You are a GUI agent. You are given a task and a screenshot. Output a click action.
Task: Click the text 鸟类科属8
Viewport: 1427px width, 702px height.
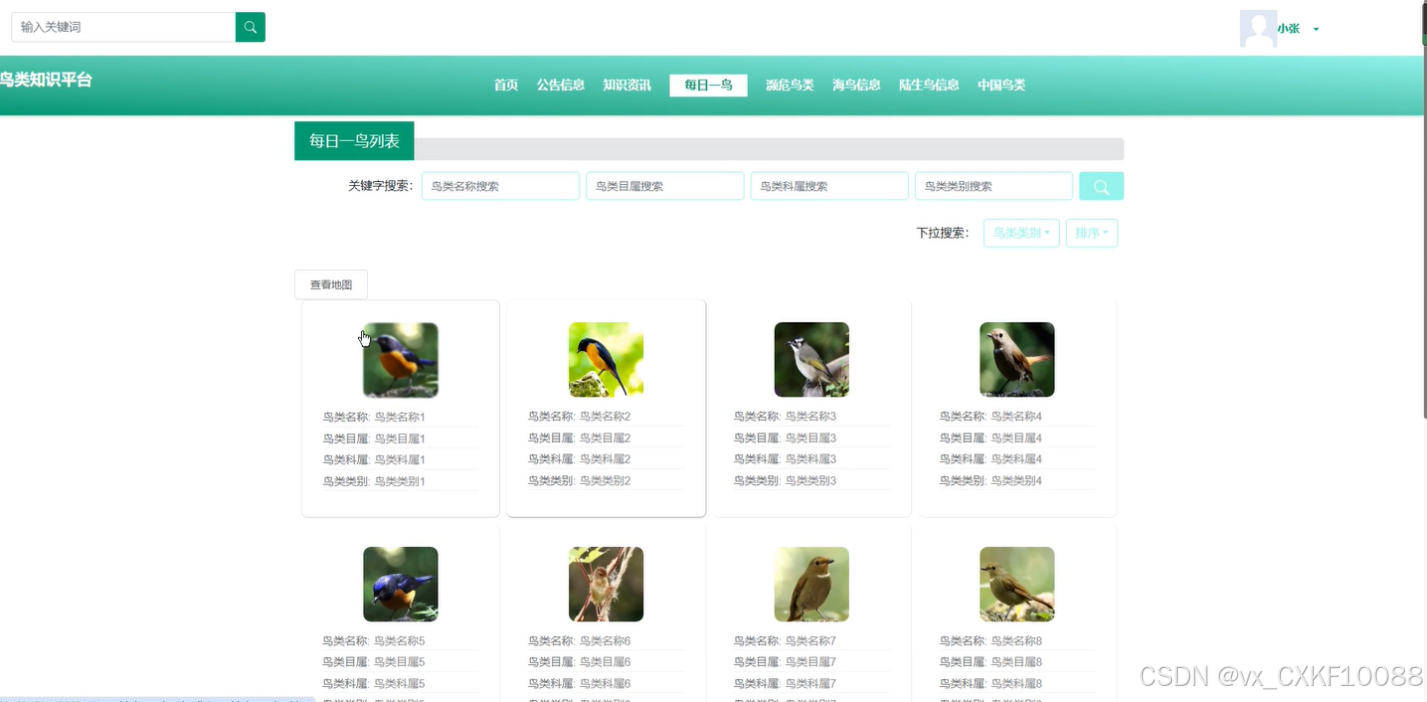coord(1017,684)
